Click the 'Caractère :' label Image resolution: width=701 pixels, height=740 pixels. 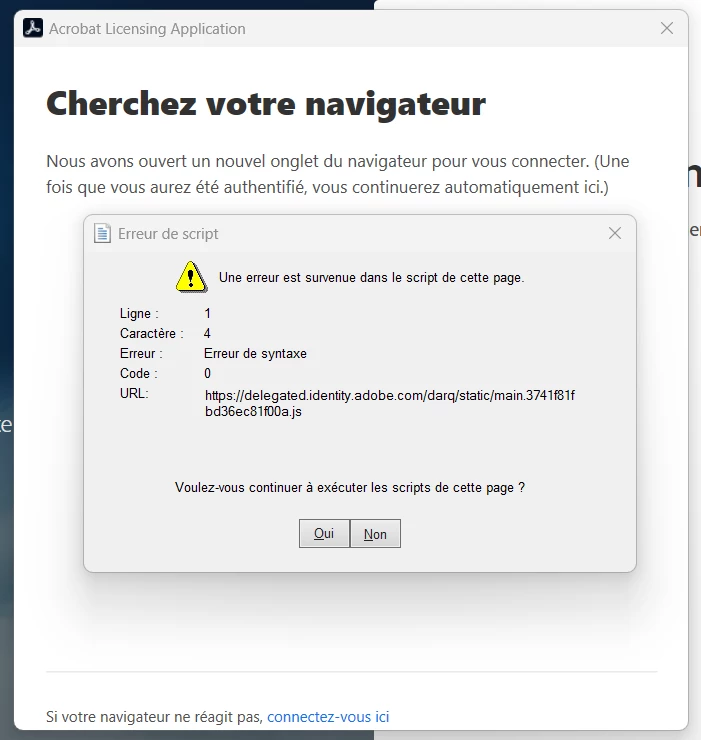pos(152,333)
